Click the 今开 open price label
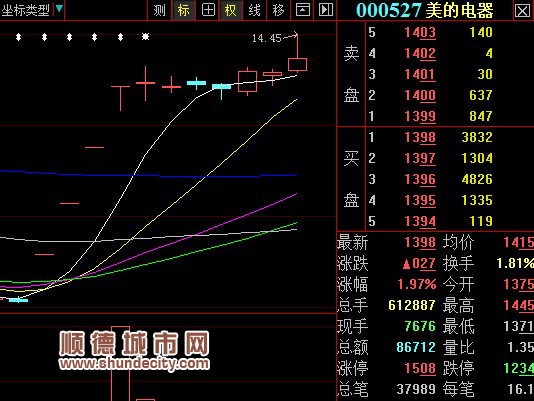 click(x=458, y=284)
